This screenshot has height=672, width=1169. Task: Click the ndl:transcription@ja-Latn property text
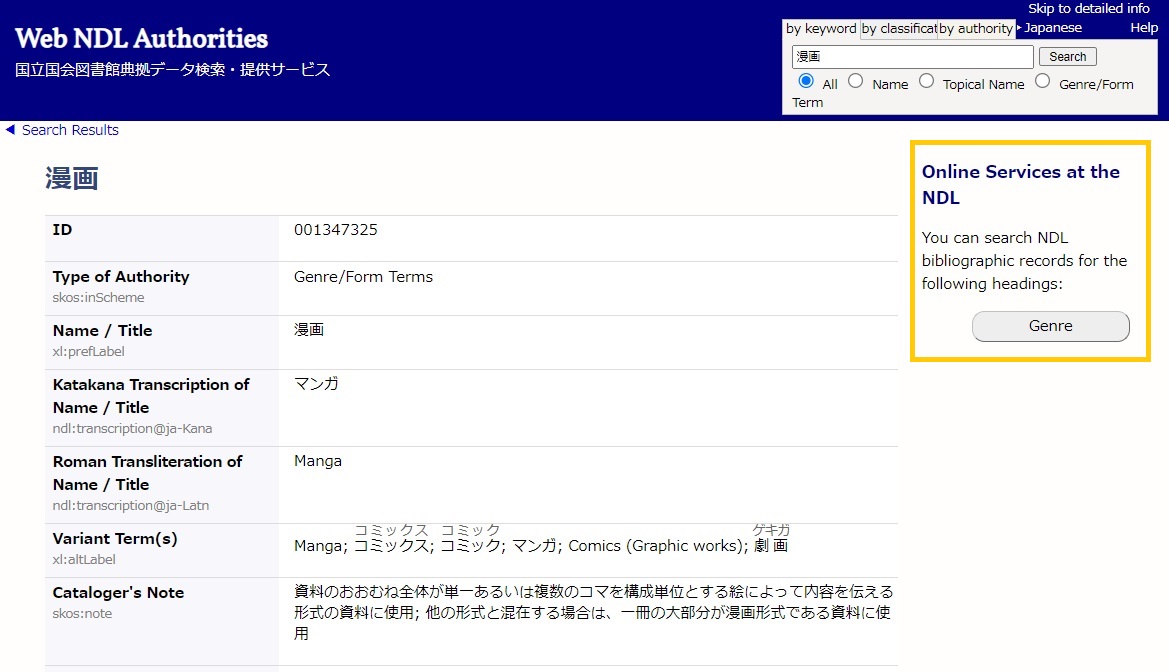point(130,506)
